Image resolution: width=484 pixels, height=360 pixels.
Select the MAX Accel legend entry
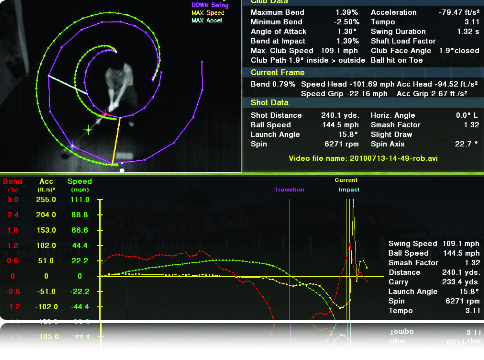coord(207,20)
